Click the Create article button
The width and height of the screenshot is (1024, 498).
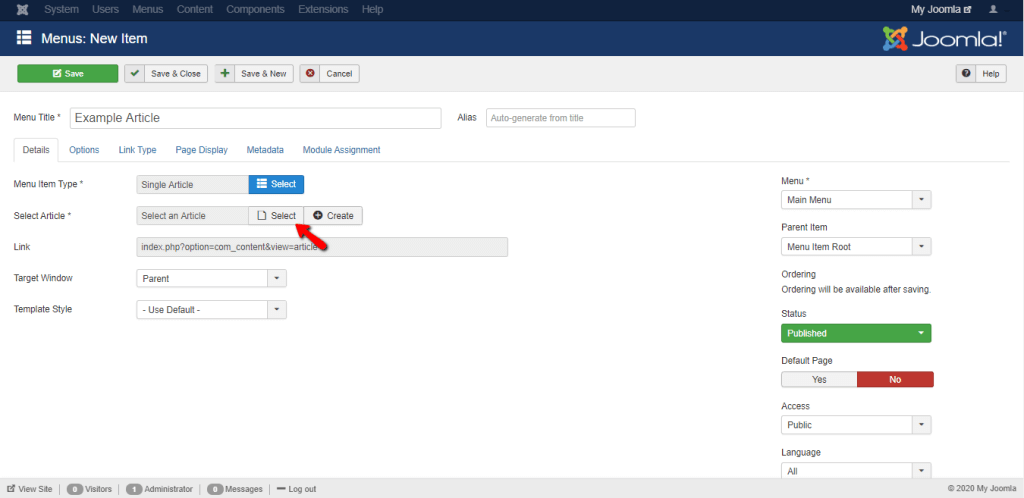pyautogui.click(x=333, y=216)
